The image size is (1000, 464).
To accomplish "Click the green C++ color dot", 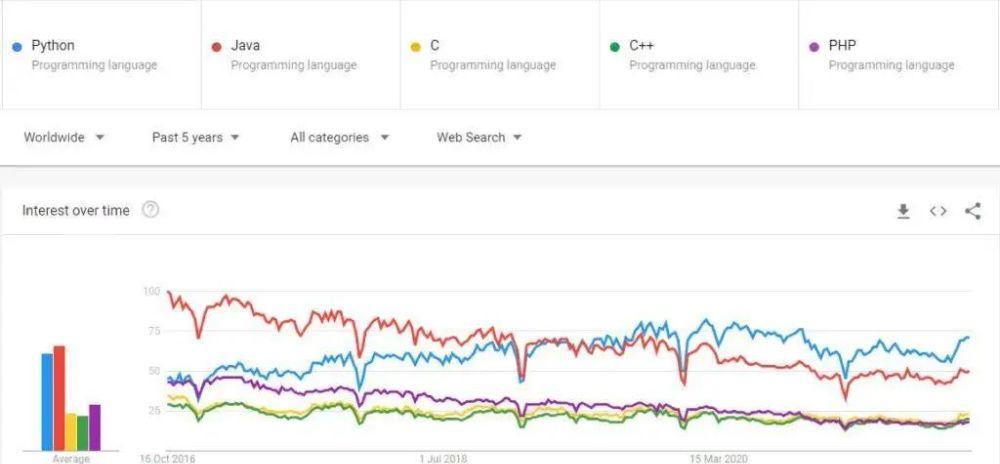I will tap(615, 47).
